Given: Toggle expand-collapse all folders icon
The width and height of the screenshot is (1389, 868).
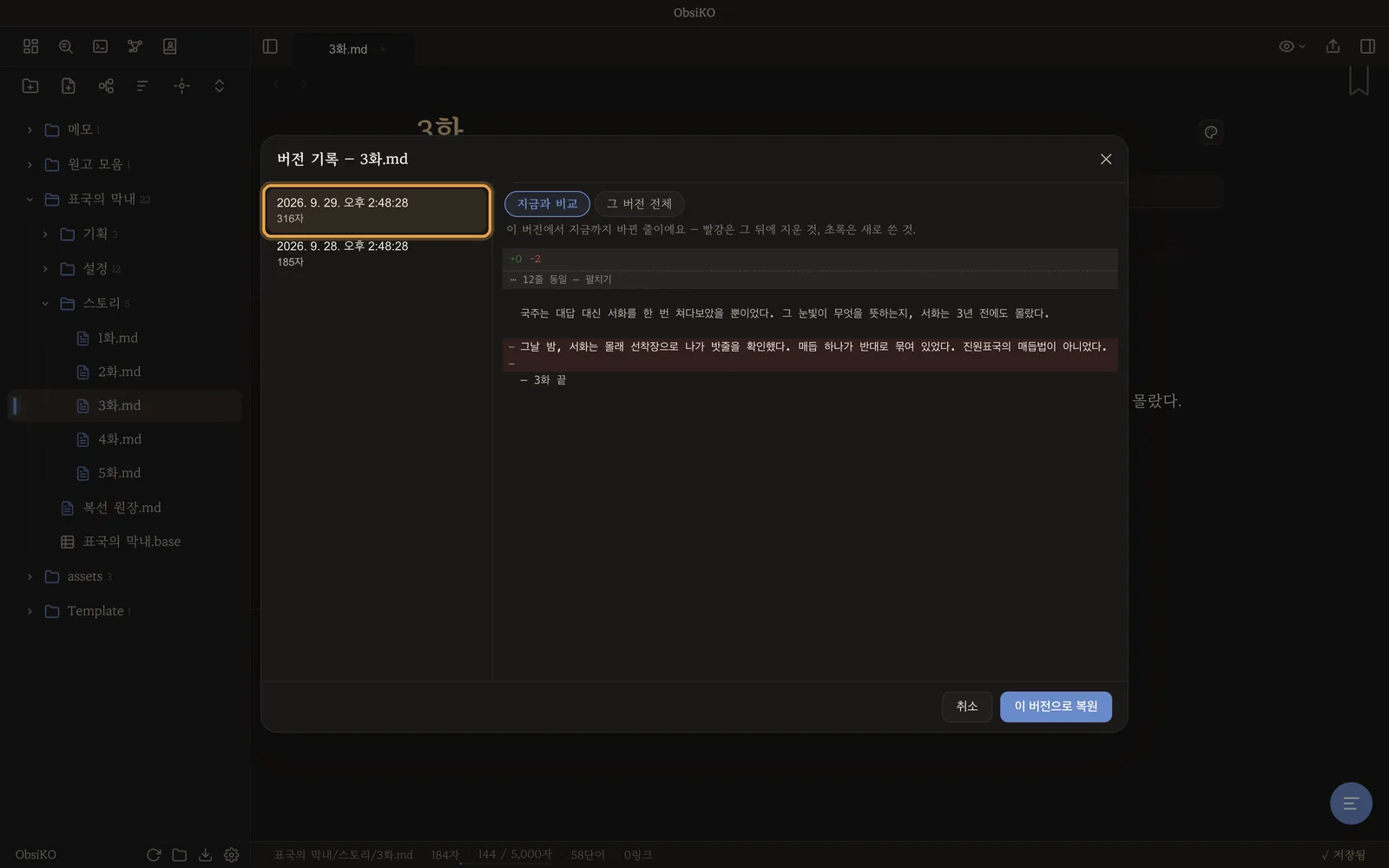Looking at the screenshot, I should click(x=219, y=85).
